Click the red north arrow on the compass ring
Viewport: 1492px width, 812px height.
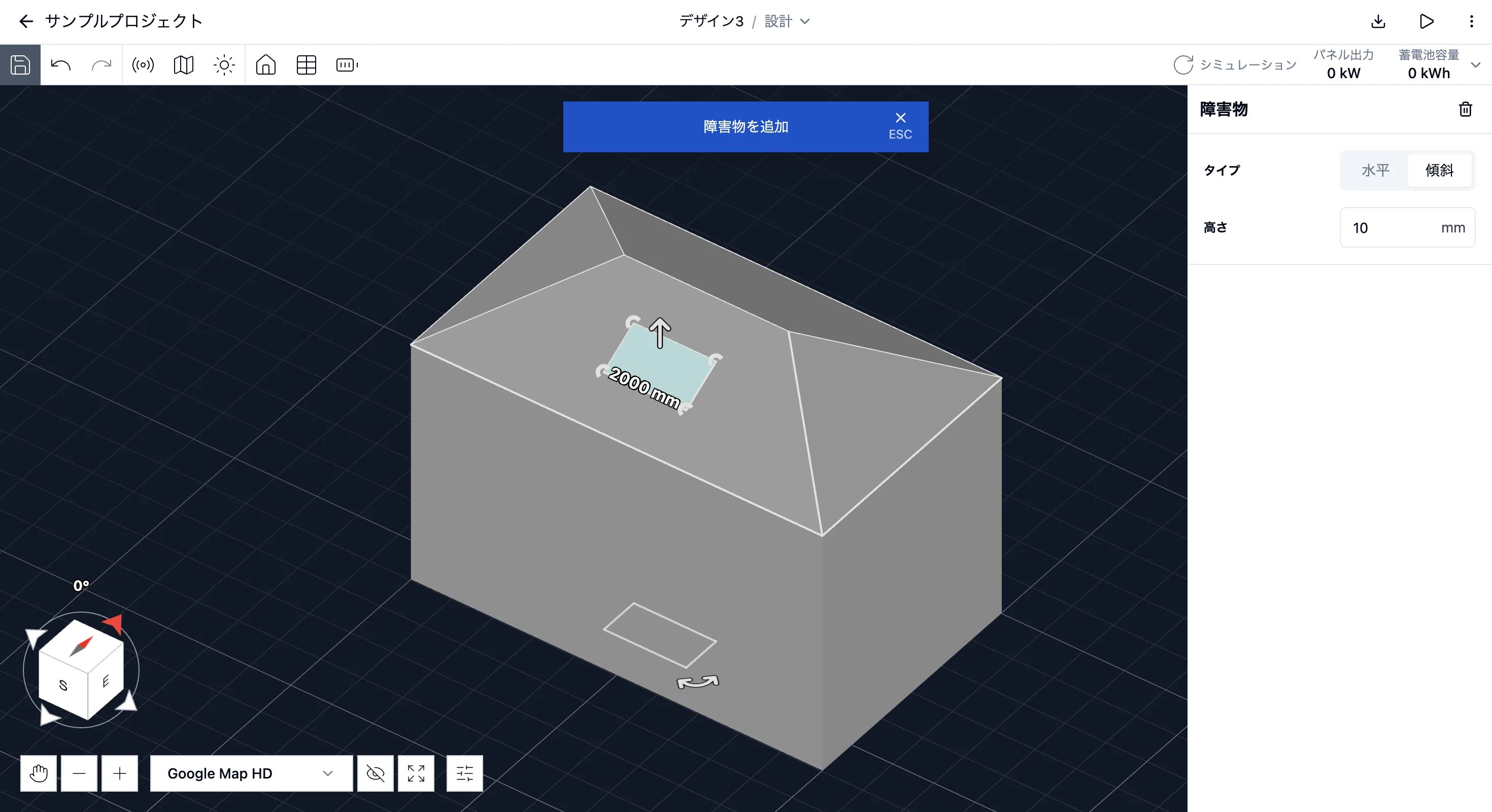tap(114, 623)
